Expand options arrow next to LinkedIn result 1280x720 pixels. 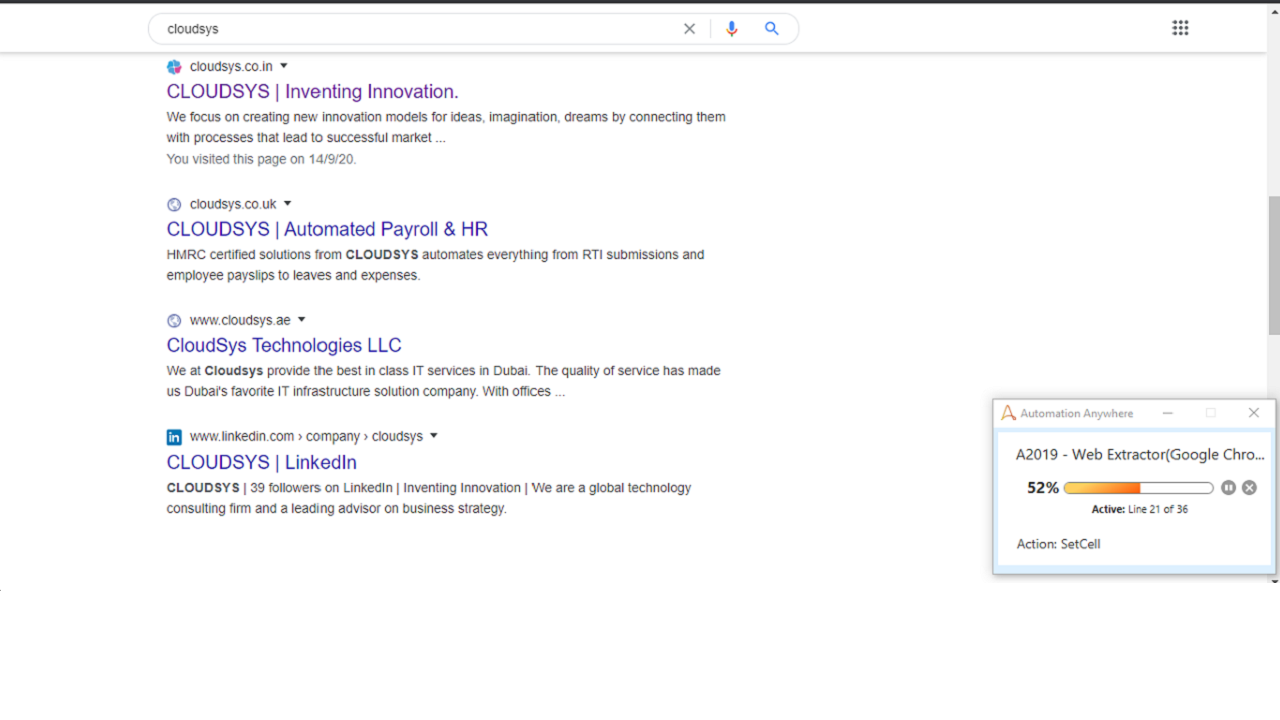pyautogui.click(x=434, y=436)
